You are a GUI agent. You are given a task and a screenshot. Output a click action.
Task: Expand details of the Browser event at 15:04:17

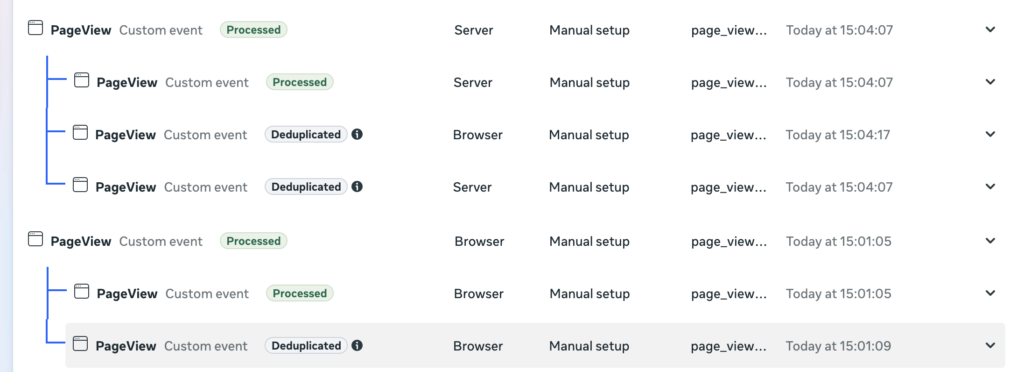991,134
